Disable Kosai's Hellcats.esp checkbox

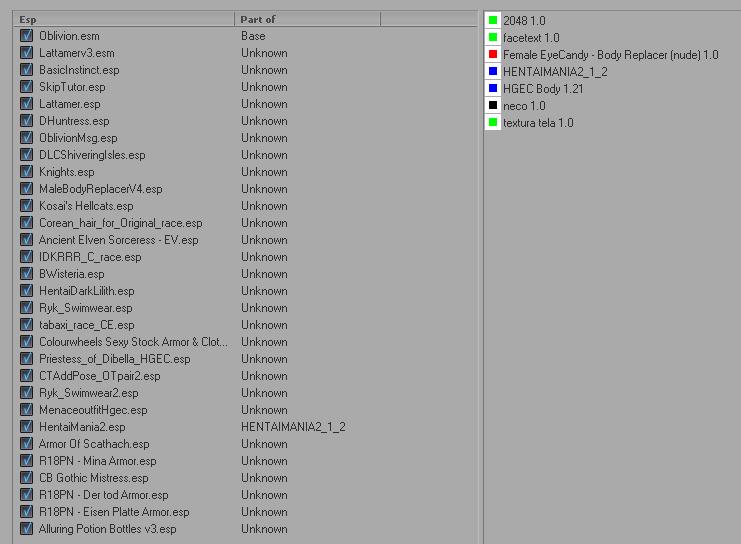(x=26, y=206)
